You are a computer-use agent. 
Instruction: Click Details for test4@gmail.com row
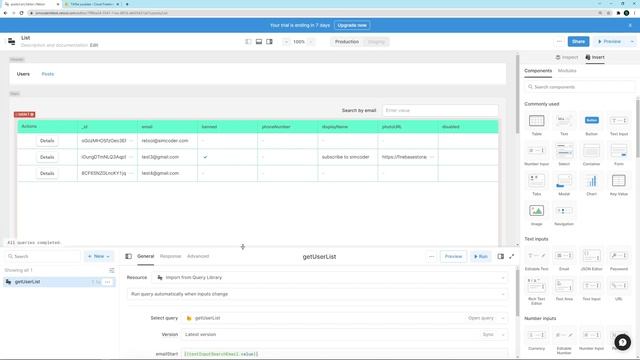tap(47, 173)
